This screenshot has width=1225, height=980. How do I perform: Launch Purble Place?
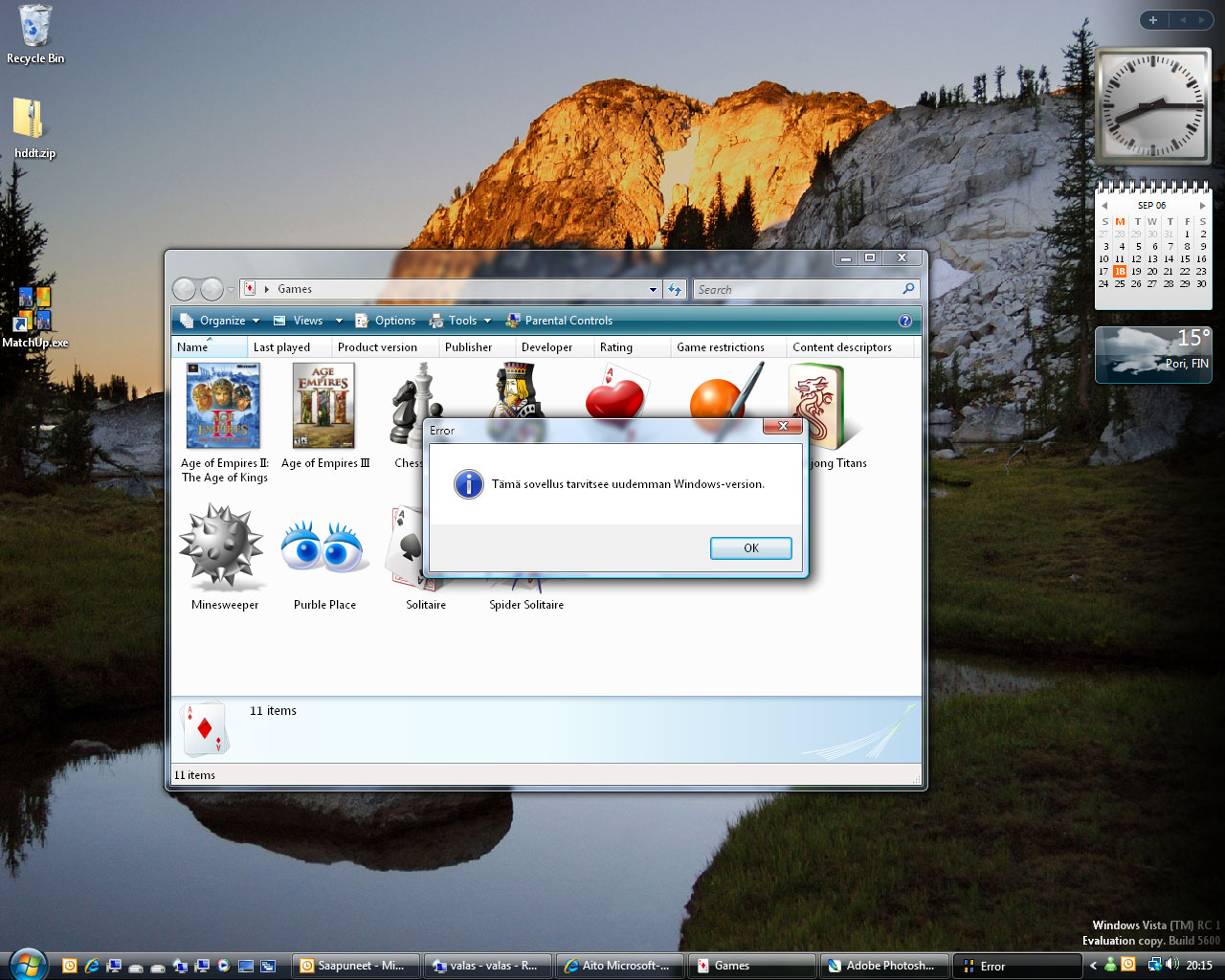coord(325,547)
